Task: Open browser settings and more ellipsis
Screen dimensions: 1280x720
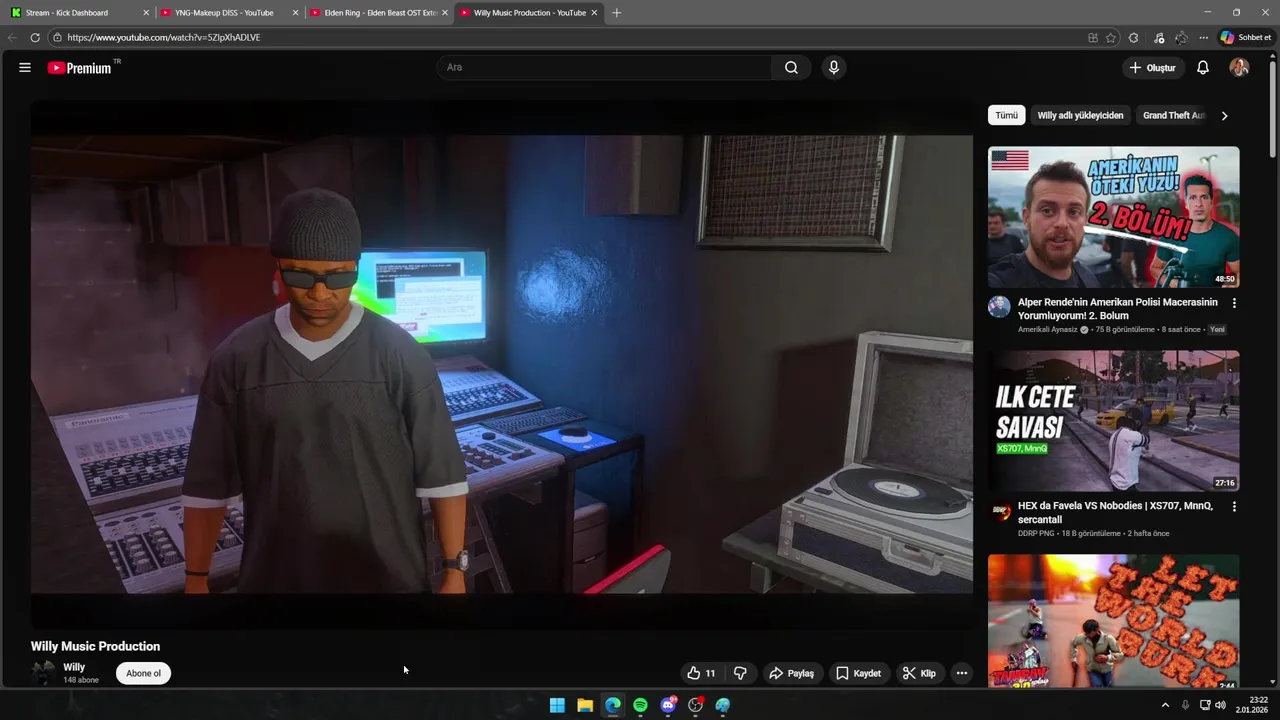Action: pos(1204,37)
